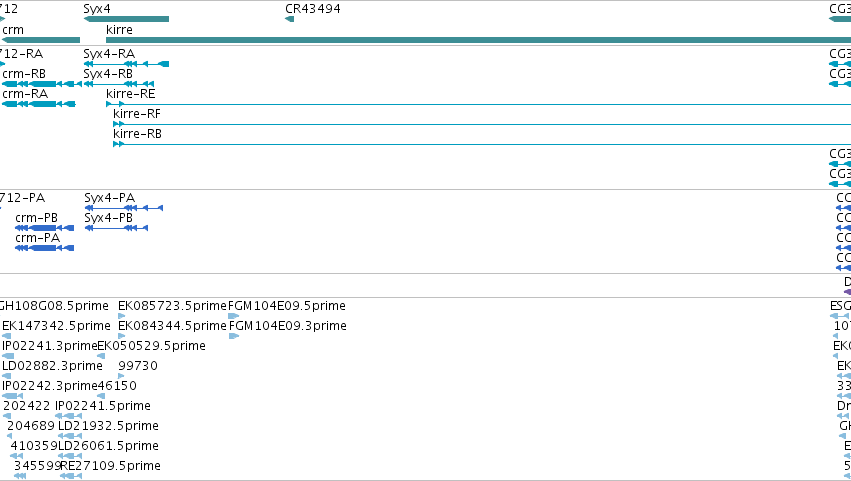
Task: Click the LD02882.3prime label
Action: tap(52, 366)
